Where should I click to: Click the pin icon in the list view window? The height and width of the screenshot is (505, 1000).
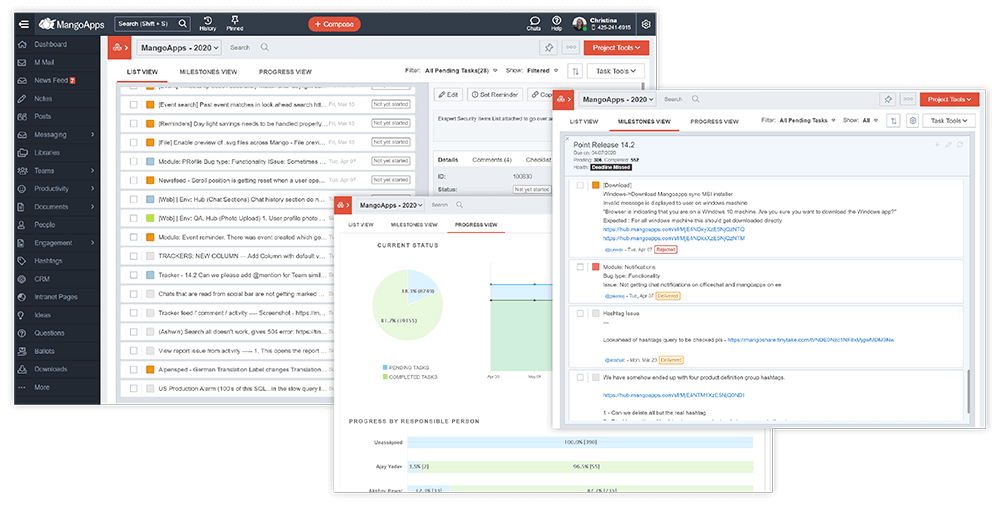[548, 48]
